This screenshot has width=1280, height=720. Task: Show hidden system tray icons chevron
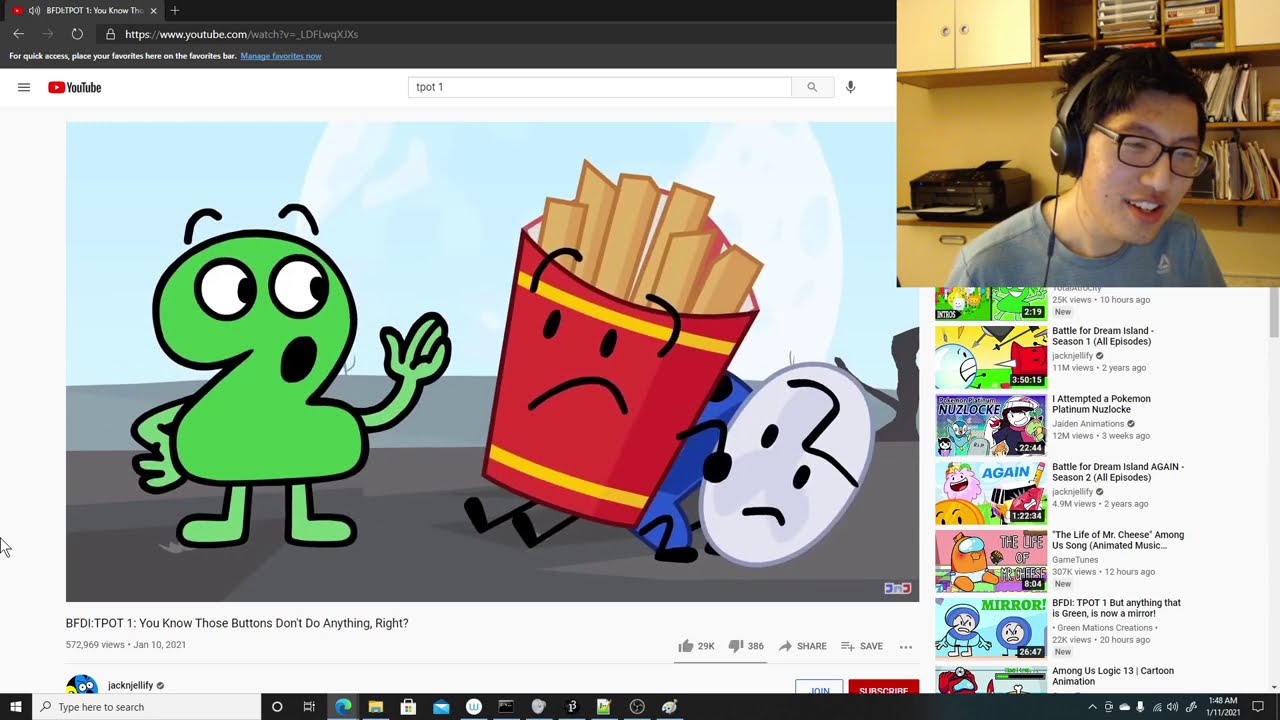pos(1092,707)
